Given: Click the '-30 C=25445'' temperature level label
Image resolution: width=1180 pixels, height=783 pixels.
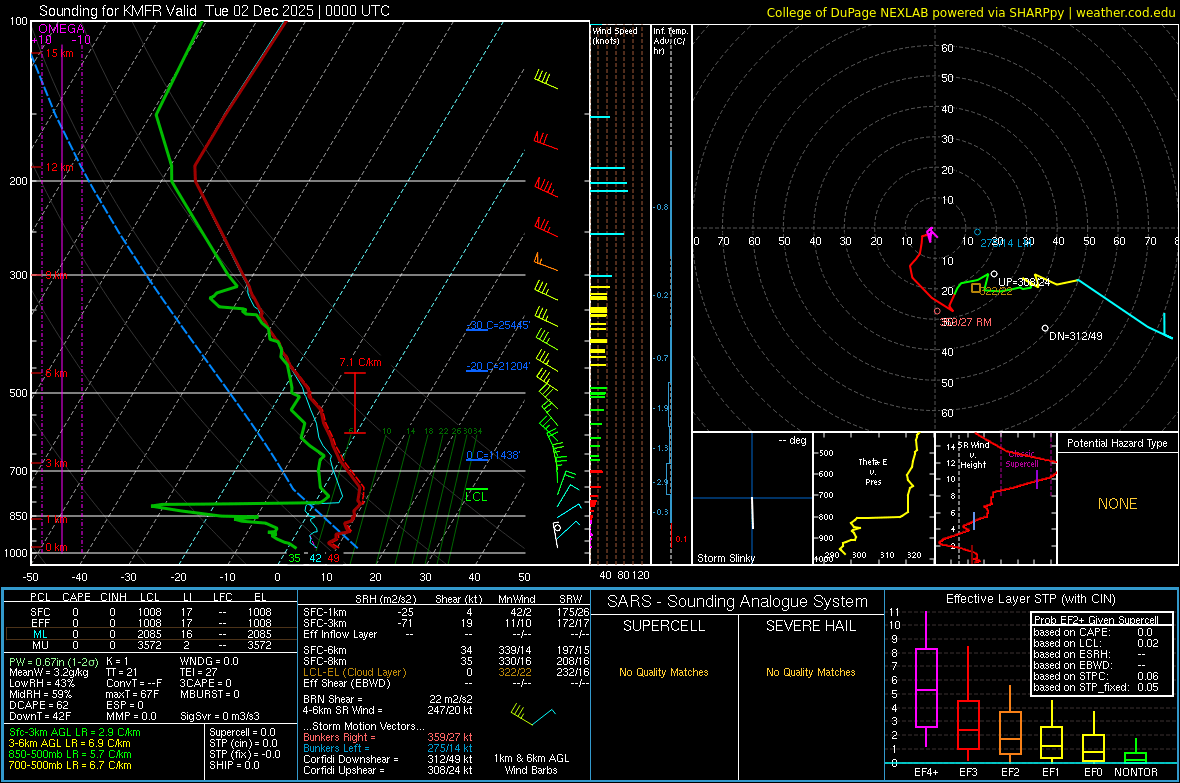Looking at the screenshot, I should pyautogui.click(x=498, y=325).
